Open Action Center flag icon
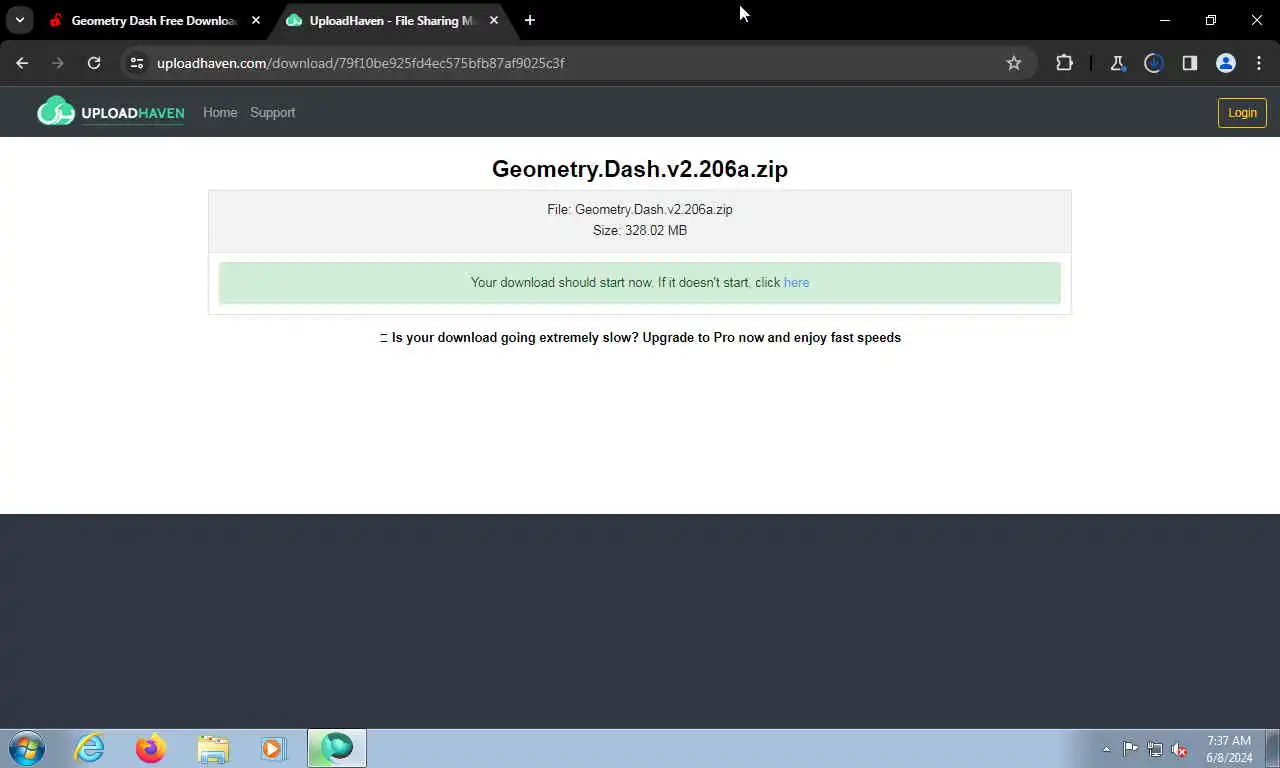1280x768 pixels. pos(1130,749)
